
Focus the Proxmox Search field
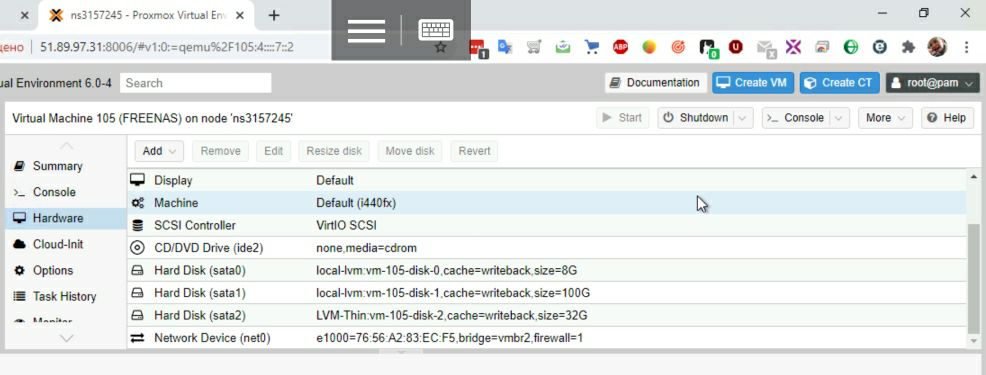(x=196, y=83)
